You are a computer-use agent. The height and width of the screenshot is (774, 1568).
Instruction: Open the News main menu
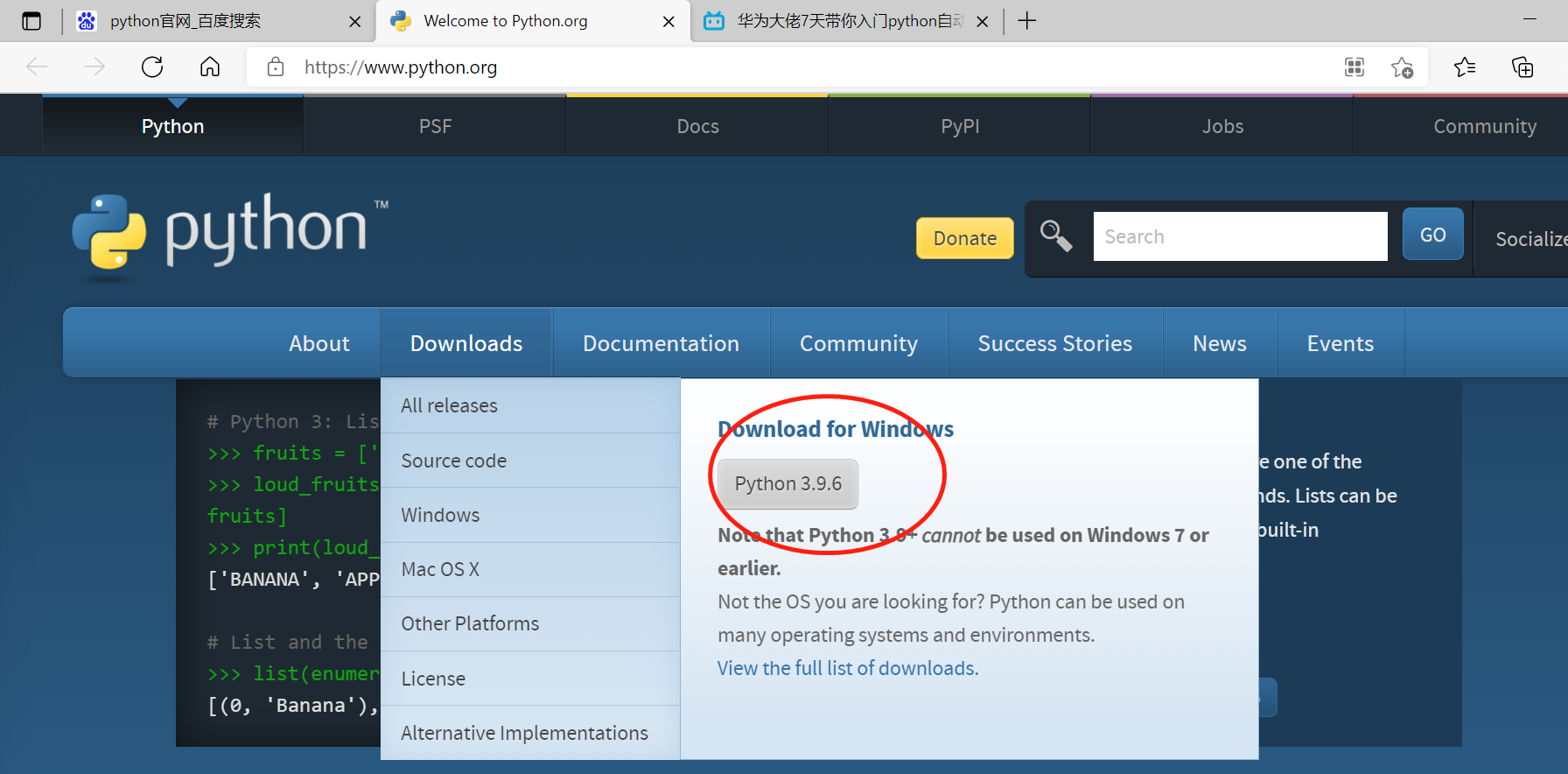pos(1219,343)
